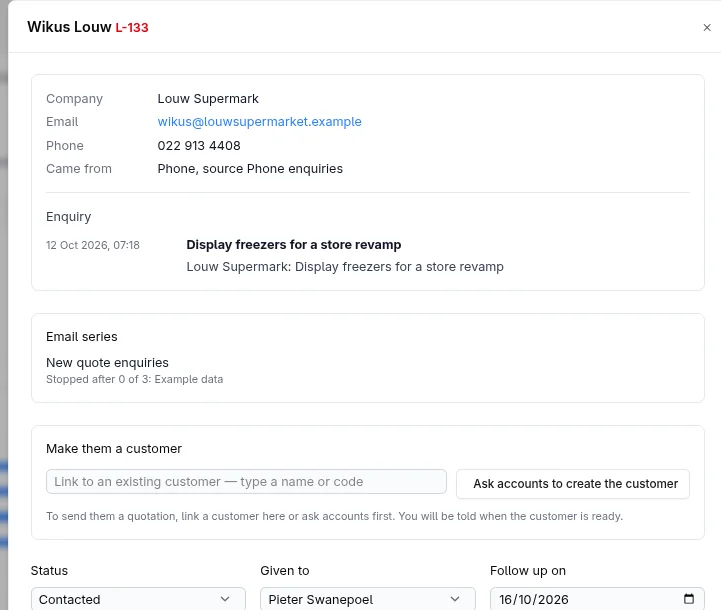721x610 pixels.
Task: Open the Status dropdown showing Contacted
Action: tap(138, 599)
